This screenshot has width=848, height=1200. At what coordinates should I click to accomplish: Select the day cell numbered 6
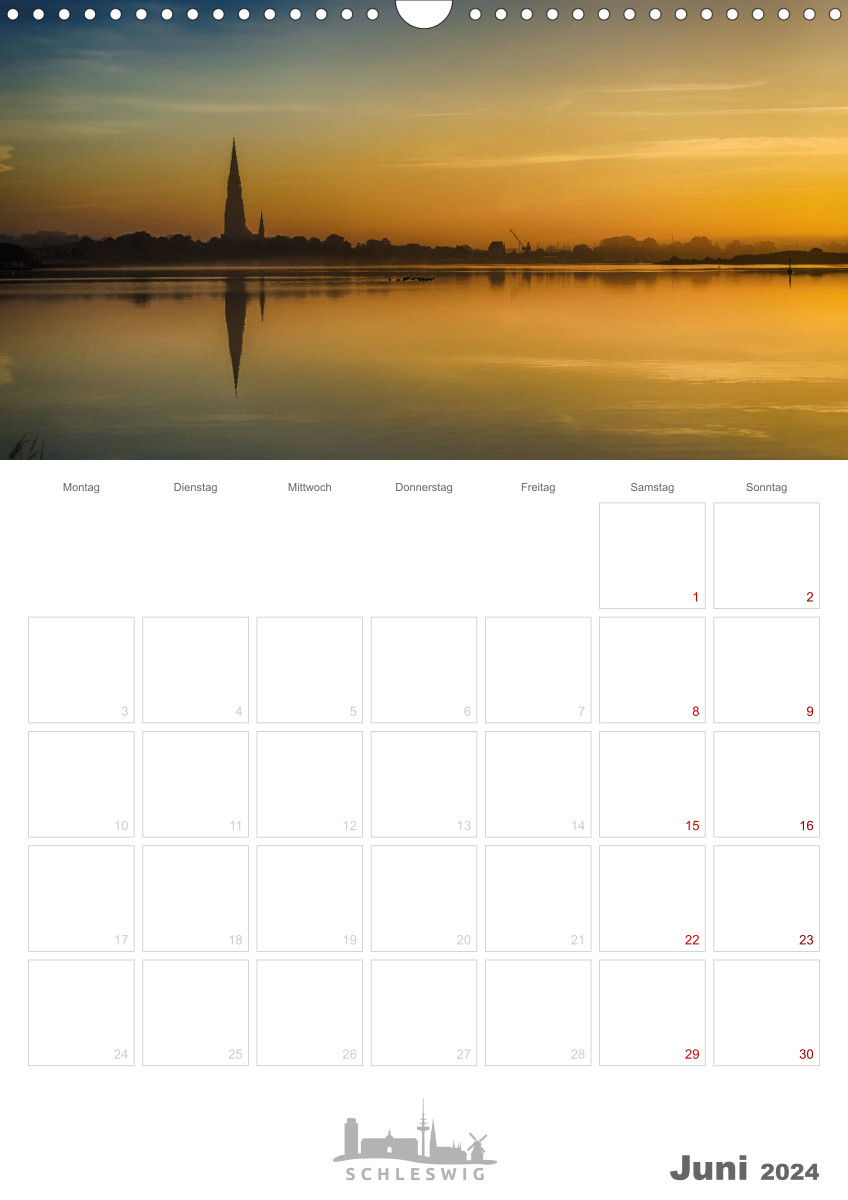coord(424,670)
